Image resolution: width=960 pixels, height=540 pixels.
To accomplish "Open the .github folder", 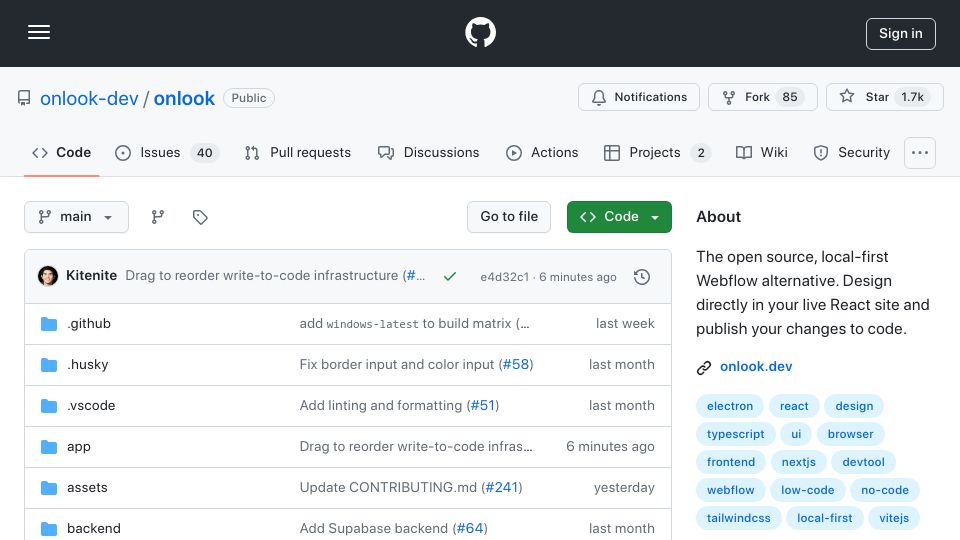I will 89,323.
